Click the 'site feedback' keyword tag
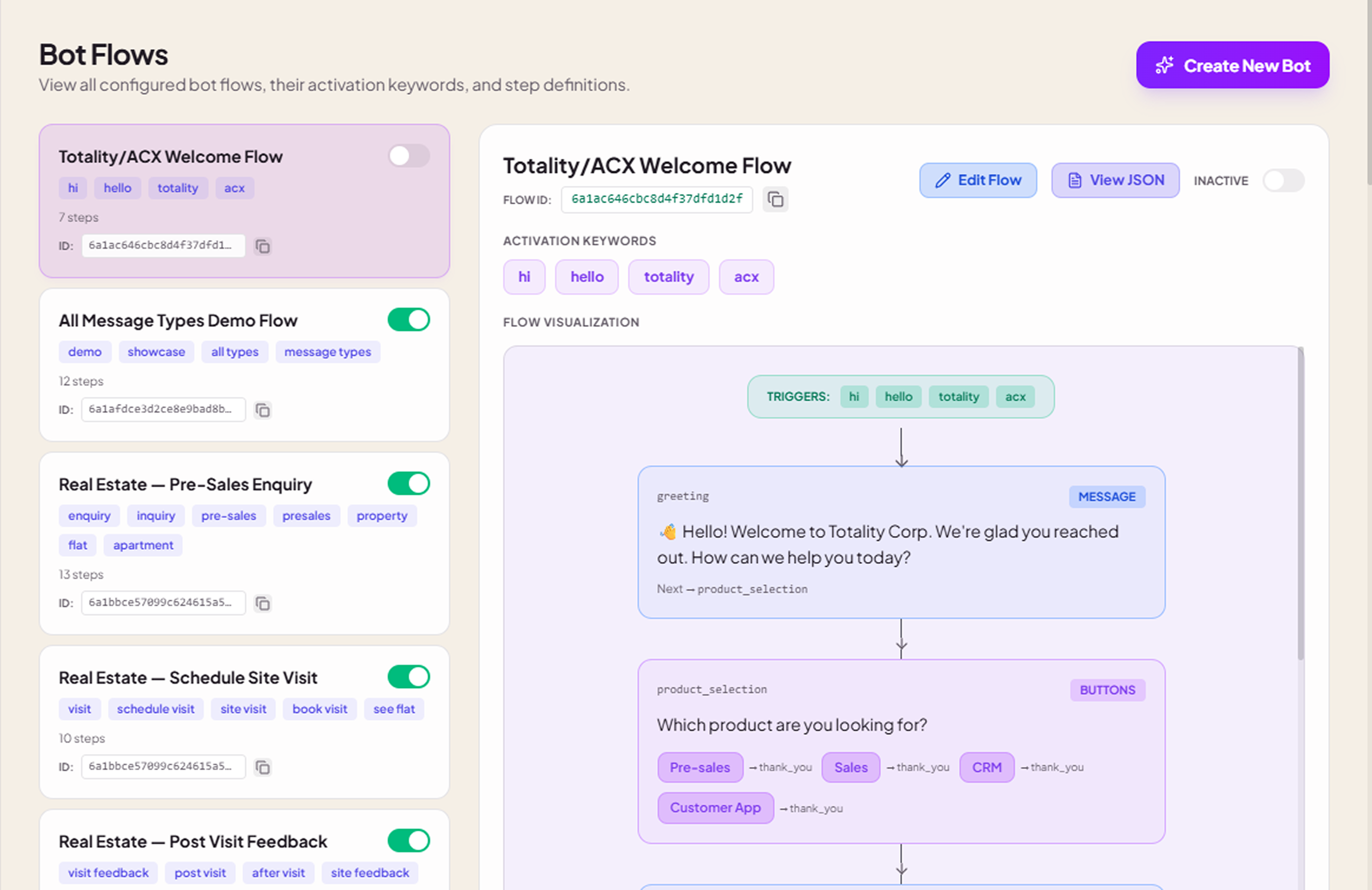Screen dimensions: 1372x890 tap(369, 873)
